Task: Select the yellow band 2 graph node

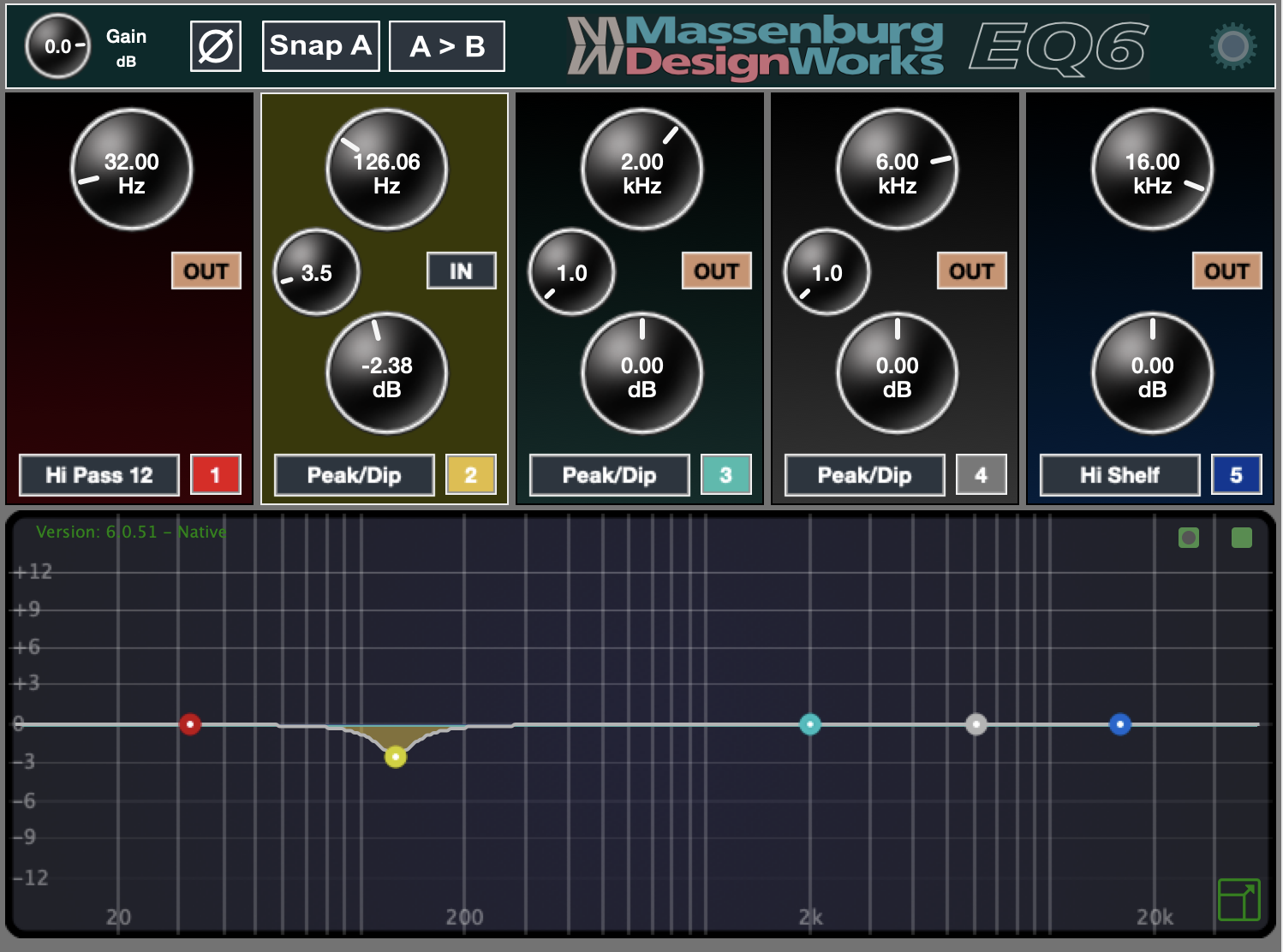Action: pos(395,757)
